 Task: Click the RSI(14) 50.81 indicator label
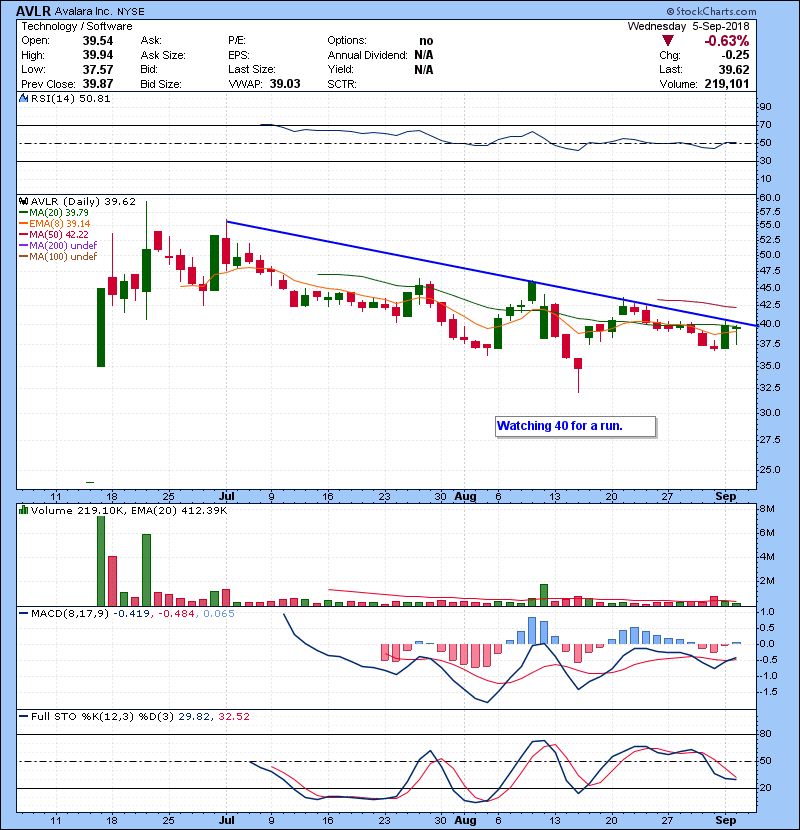70,98
